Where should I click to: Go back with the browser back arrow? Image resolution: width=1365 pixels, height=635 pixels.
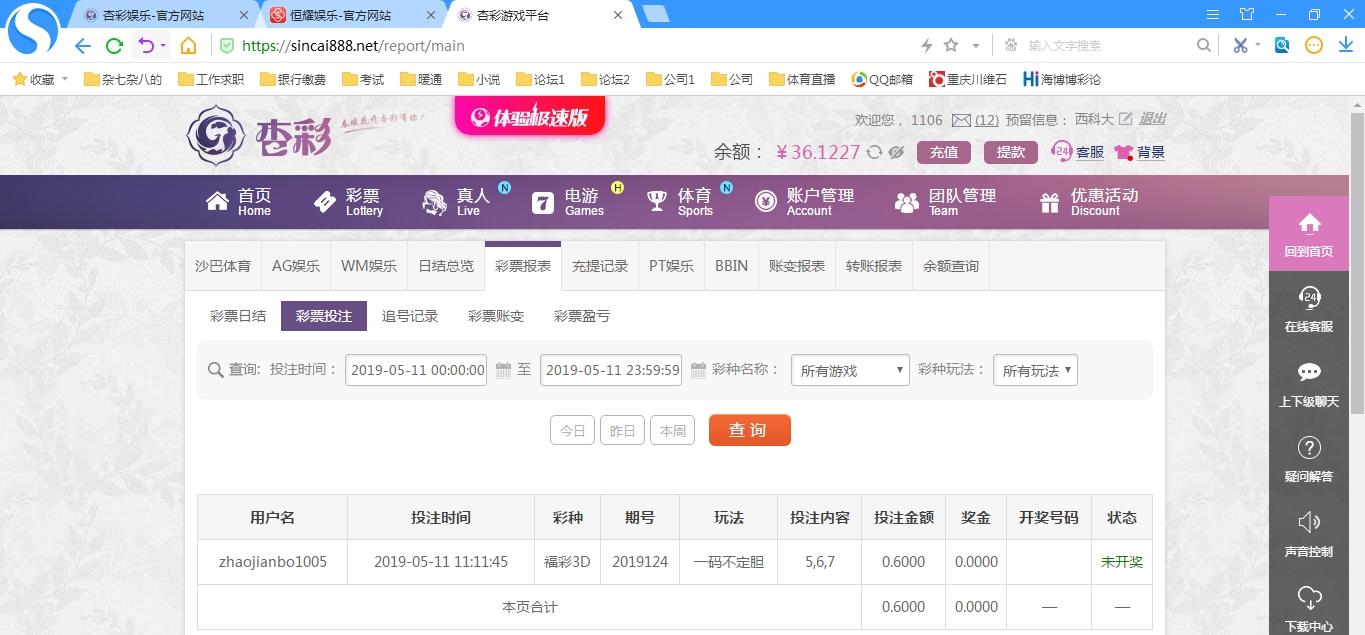[x=83, y=46]
